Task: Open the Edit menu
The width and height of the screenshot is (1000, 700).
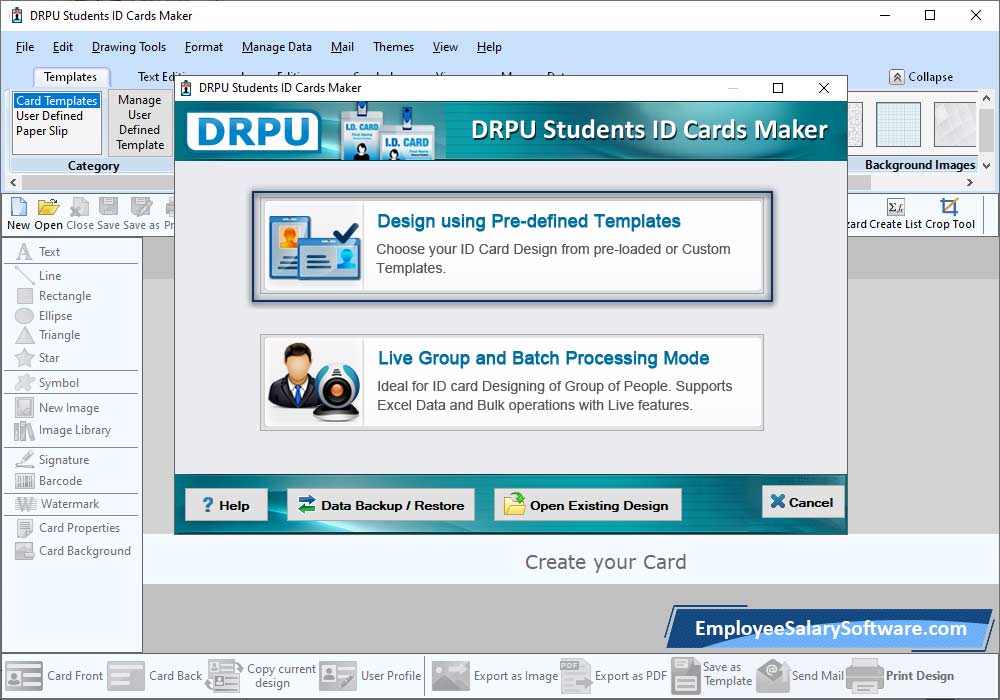Action: [62, 47]
